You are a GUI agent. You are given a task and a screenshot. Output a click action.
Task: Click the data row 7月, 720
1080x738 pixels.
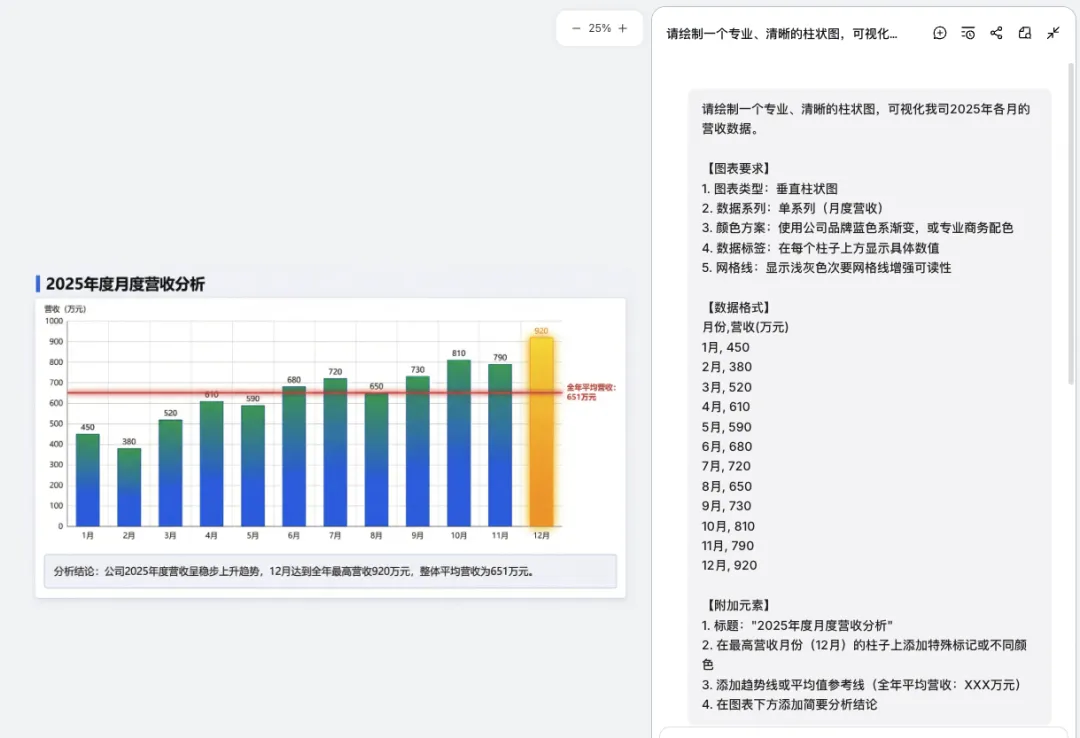(x=726, y=467)
